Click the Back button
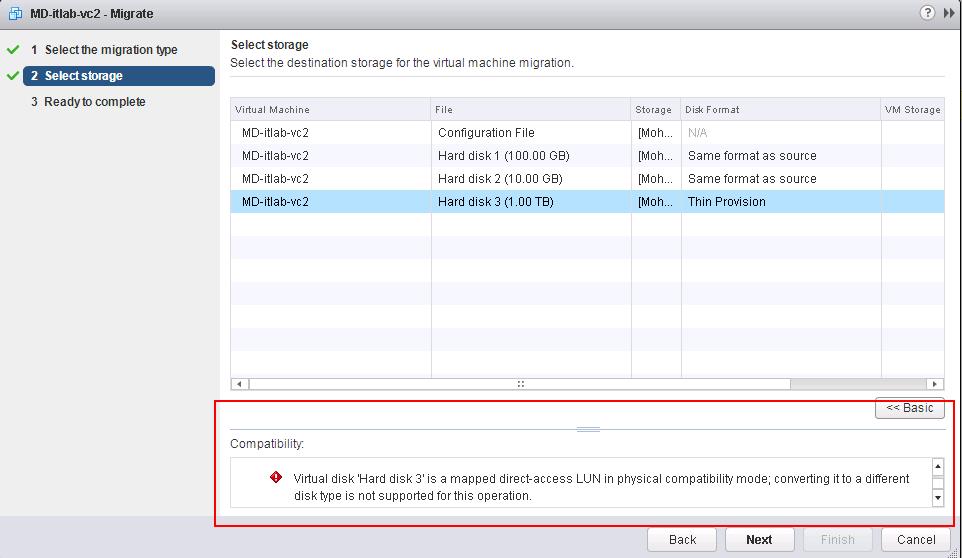This screenshot has width=962, height=558. click(682, 540)
